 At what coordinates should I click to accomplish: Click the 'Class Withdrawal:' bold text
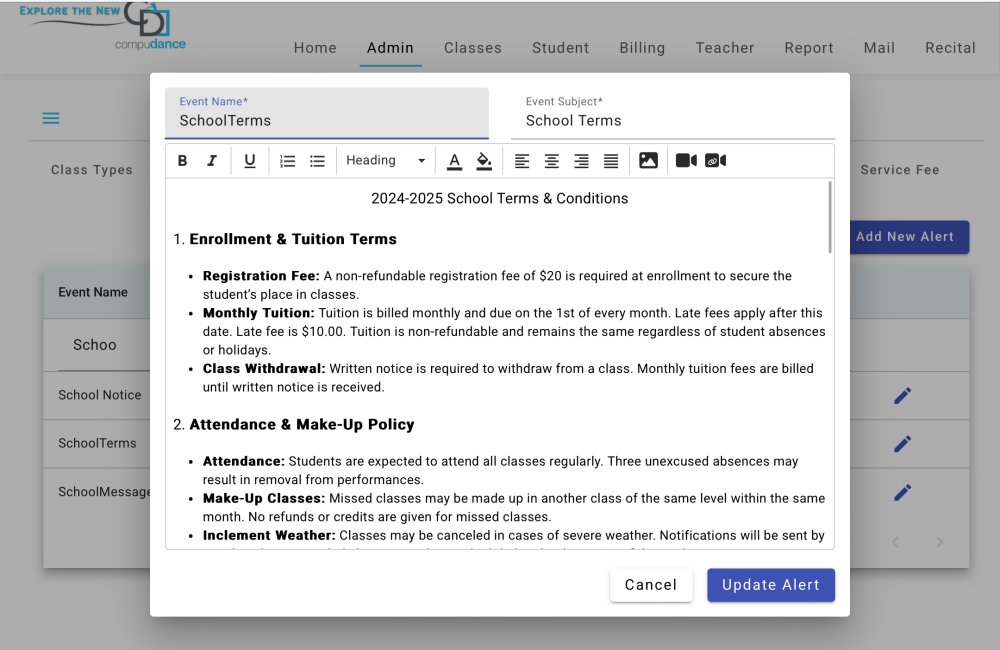264,369
